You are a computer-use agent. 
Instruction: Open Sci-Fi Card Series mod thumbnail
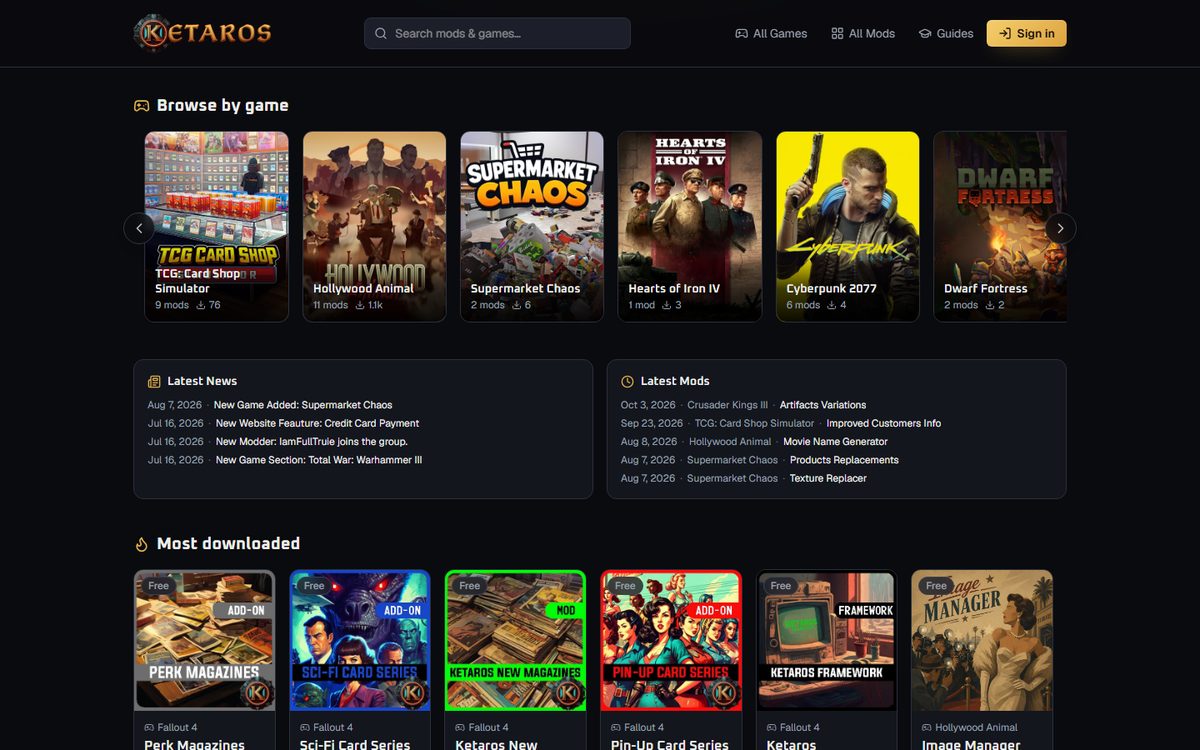(360, 640)
